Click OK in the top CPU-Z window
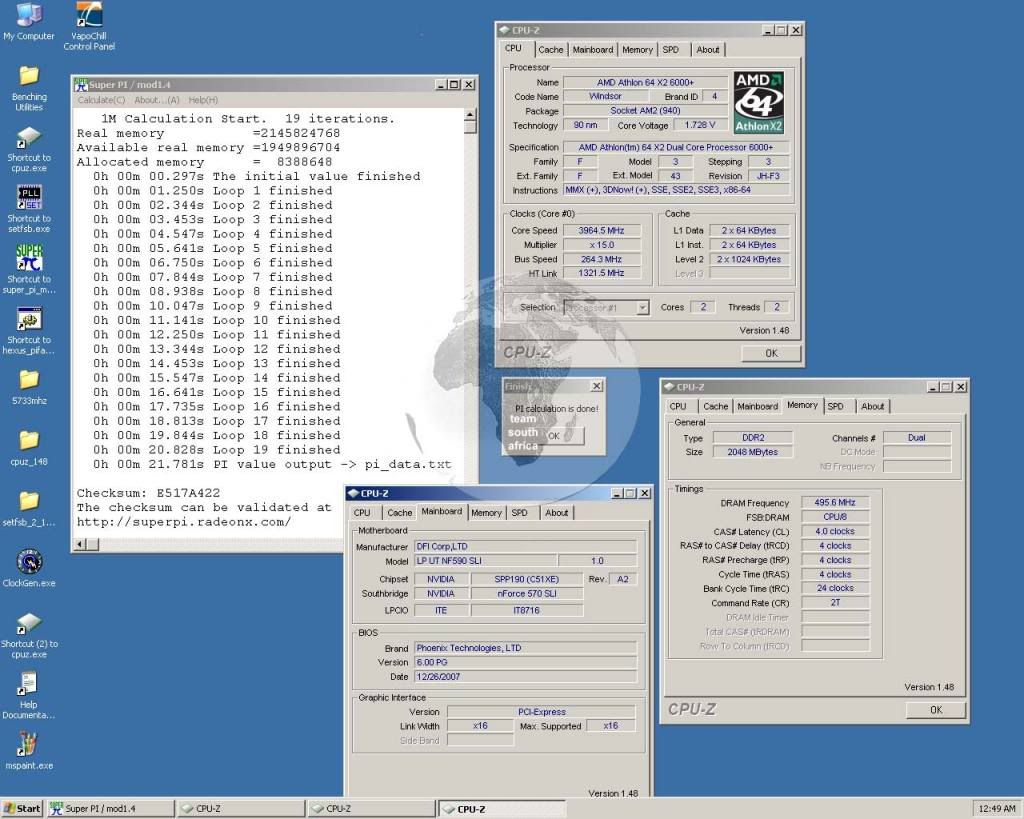This screenshot has width=1024, height=819. 771,353
